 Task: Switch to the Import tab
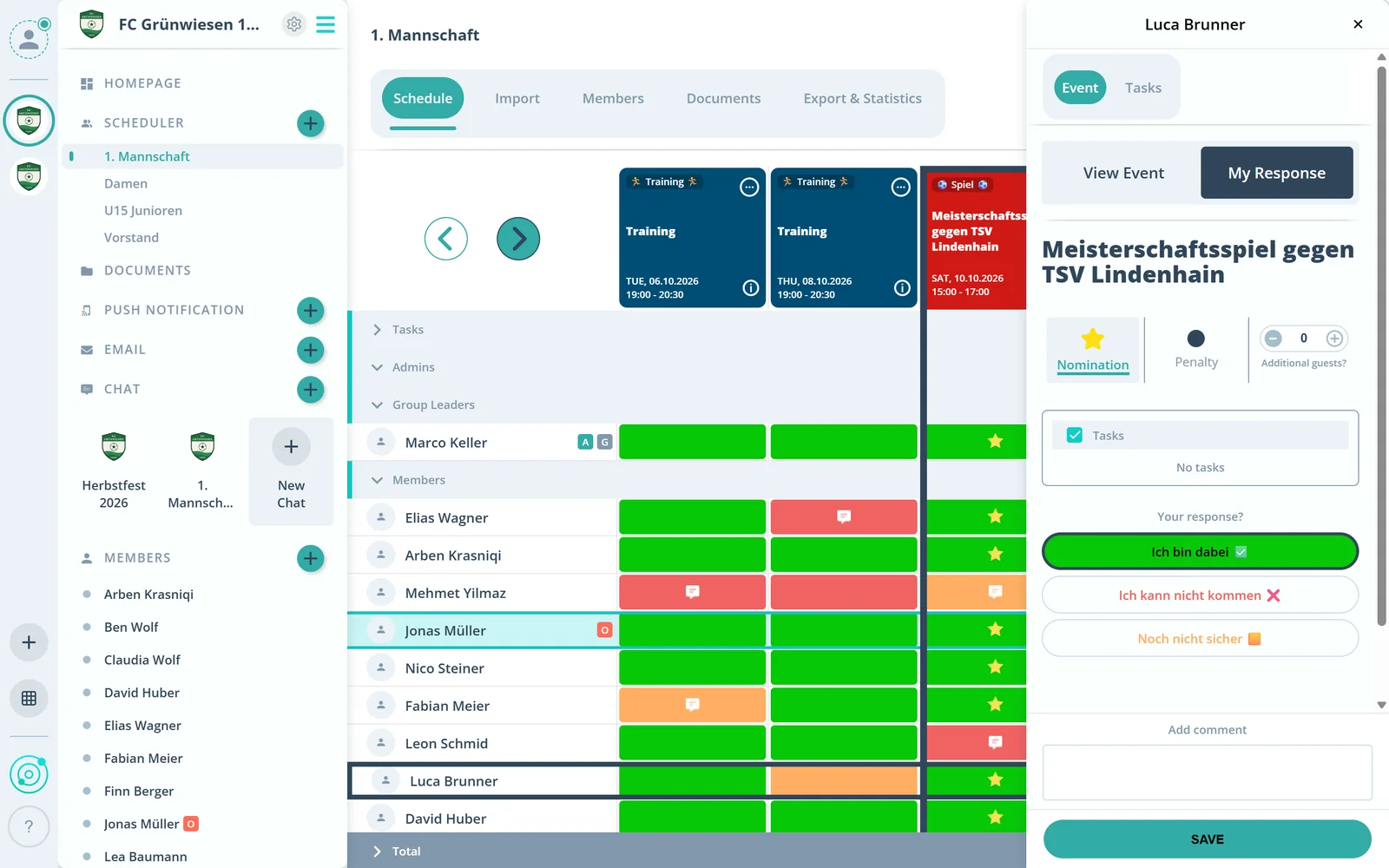(517, 99)
